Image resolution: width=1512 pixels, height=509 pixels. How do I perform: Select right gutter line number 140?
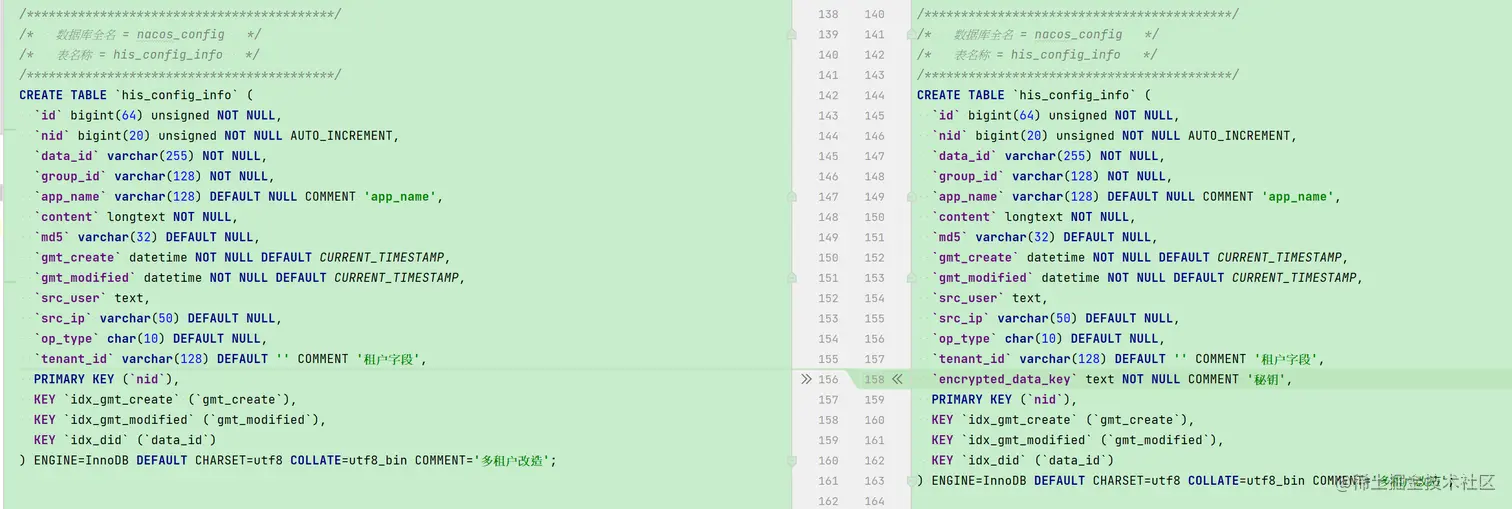coord(874,14)
